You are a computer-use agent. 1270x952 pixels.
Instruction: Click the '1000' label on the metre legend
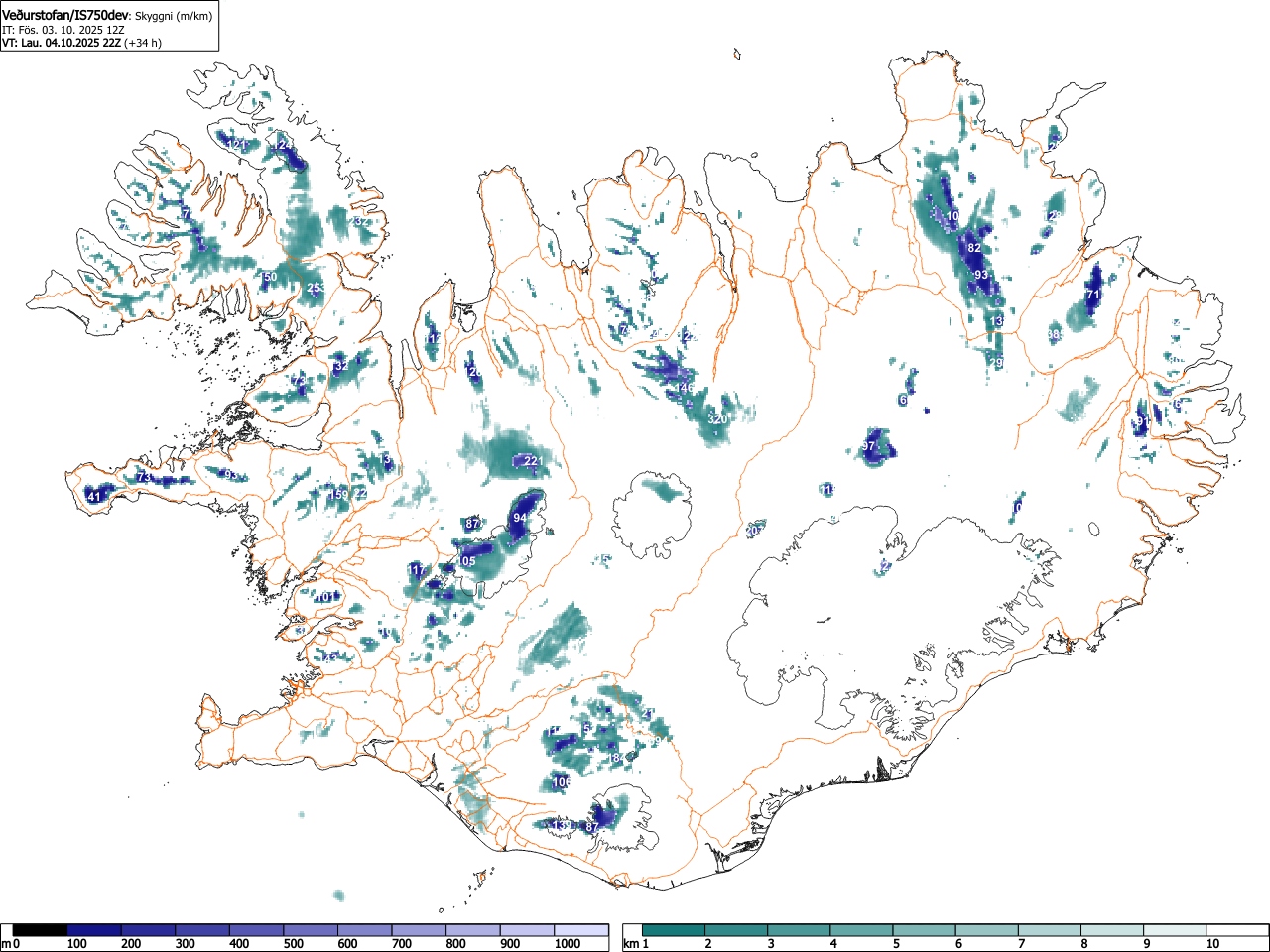567,944
